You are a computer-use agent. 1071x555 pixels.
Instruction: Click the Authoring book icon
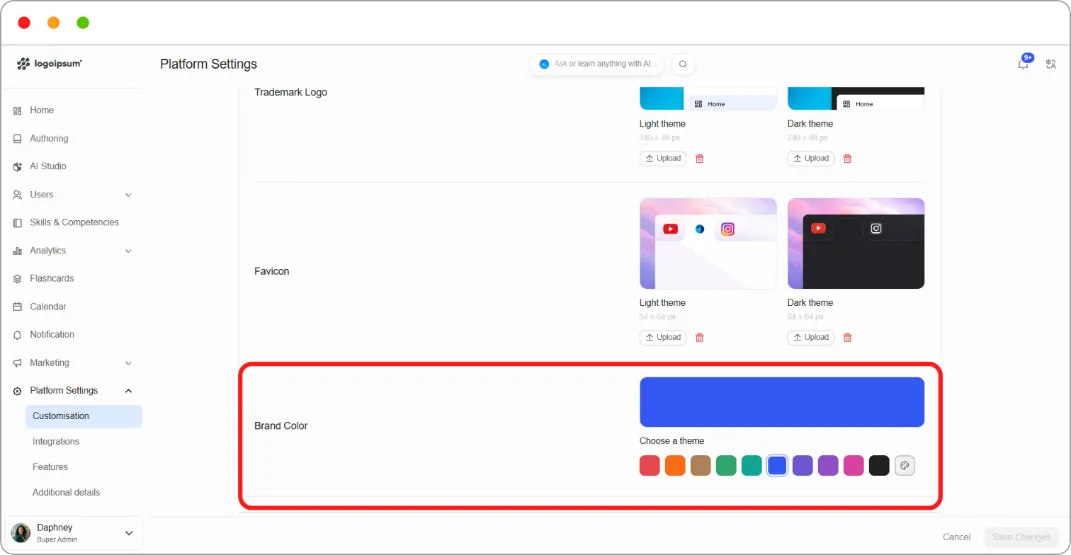pos(17,139)
